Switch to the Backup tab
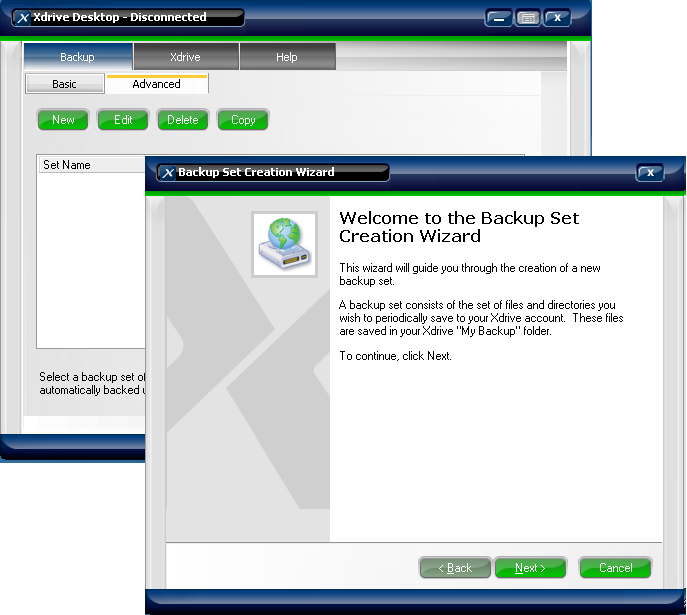The width and height of the screenshot is (687, 615). click(78, 57)
